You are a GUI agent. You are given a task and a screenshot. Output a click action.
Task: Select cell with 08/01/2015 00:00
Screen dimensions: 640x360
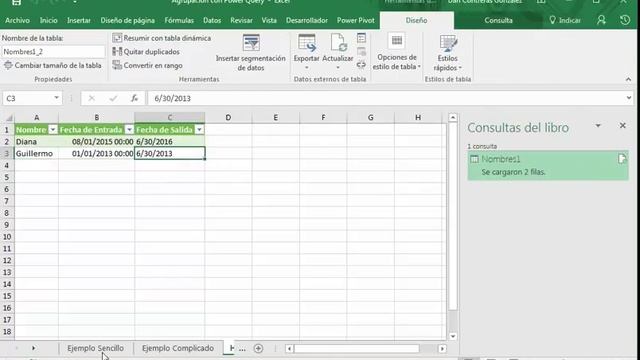[x=96, y=142]
